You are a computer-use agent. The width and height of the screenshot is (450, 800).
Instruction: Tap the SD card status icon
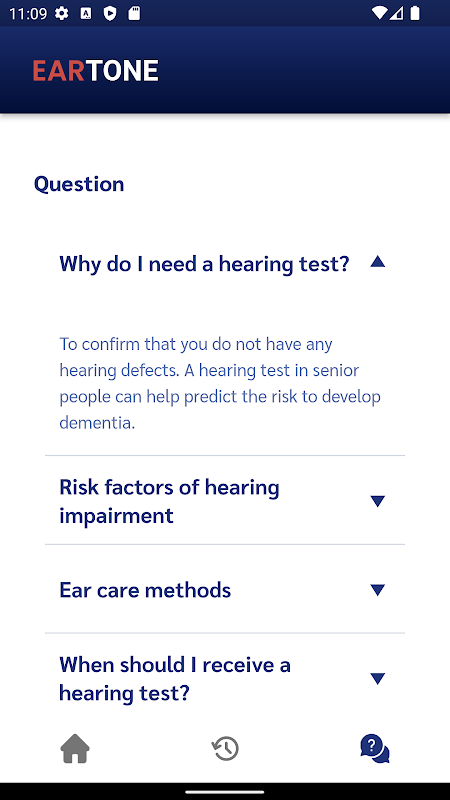pos(134,13)
